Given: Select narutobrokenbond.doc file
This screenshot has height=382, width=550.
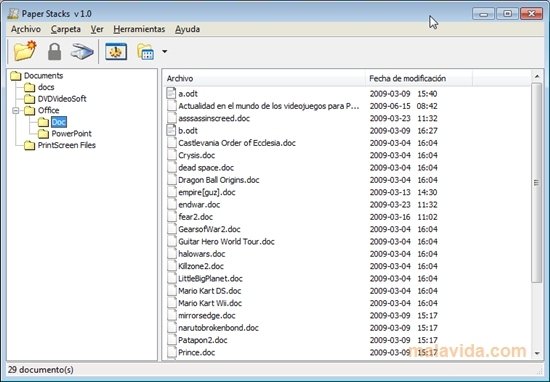Looking at the screenshot, I should 218,328.
